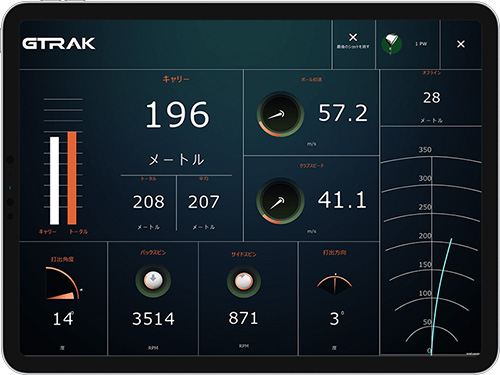Click the サイドスピン heading
This screenshot has width=500, height=375.
tap(244, 254)
